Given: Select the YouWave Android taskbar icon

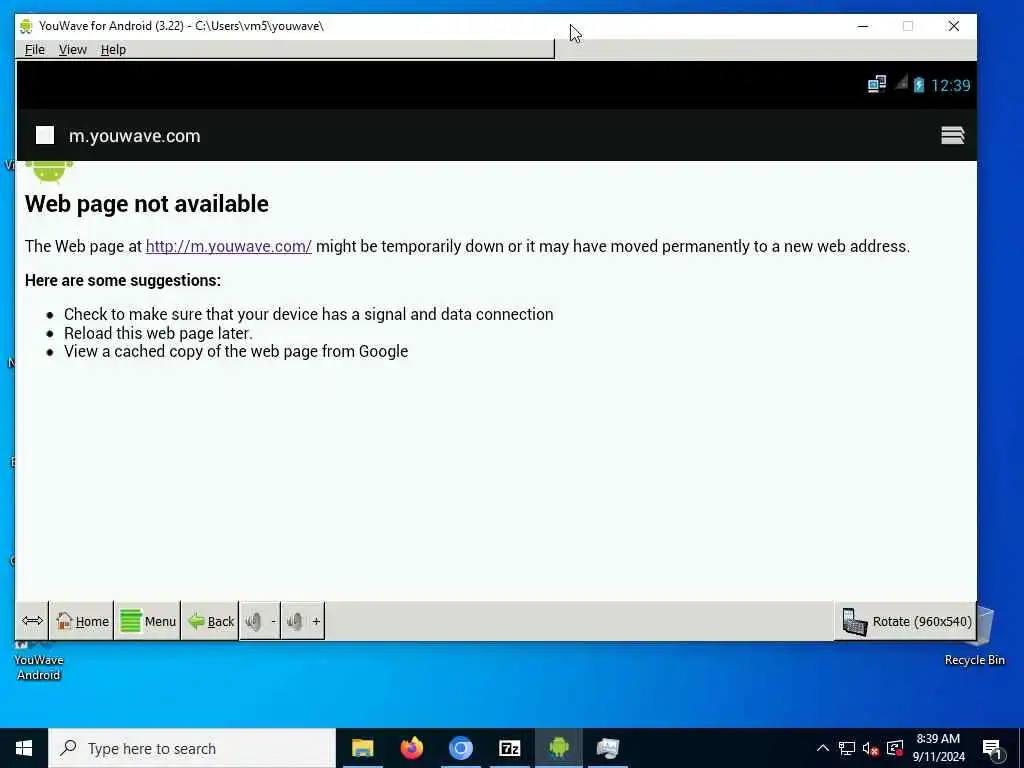Looking at the screenshot, I should click(x=558, y=748).
